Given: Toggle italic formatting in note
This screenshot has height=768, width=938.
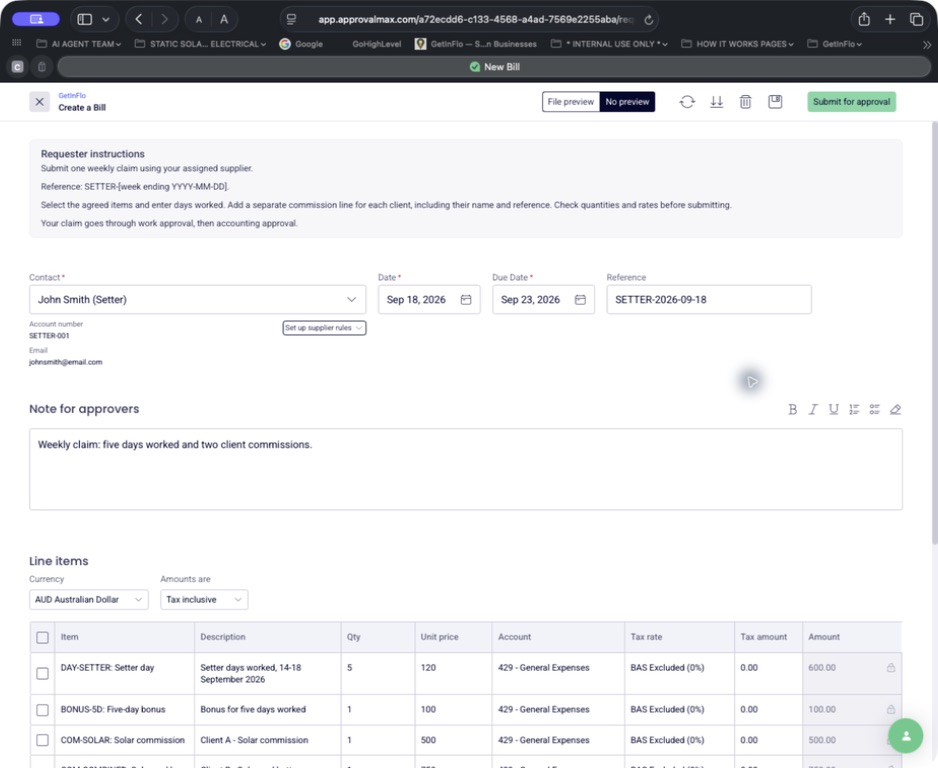Looking at the screenshot, I should pyautogui.click(x=812, y=409).
